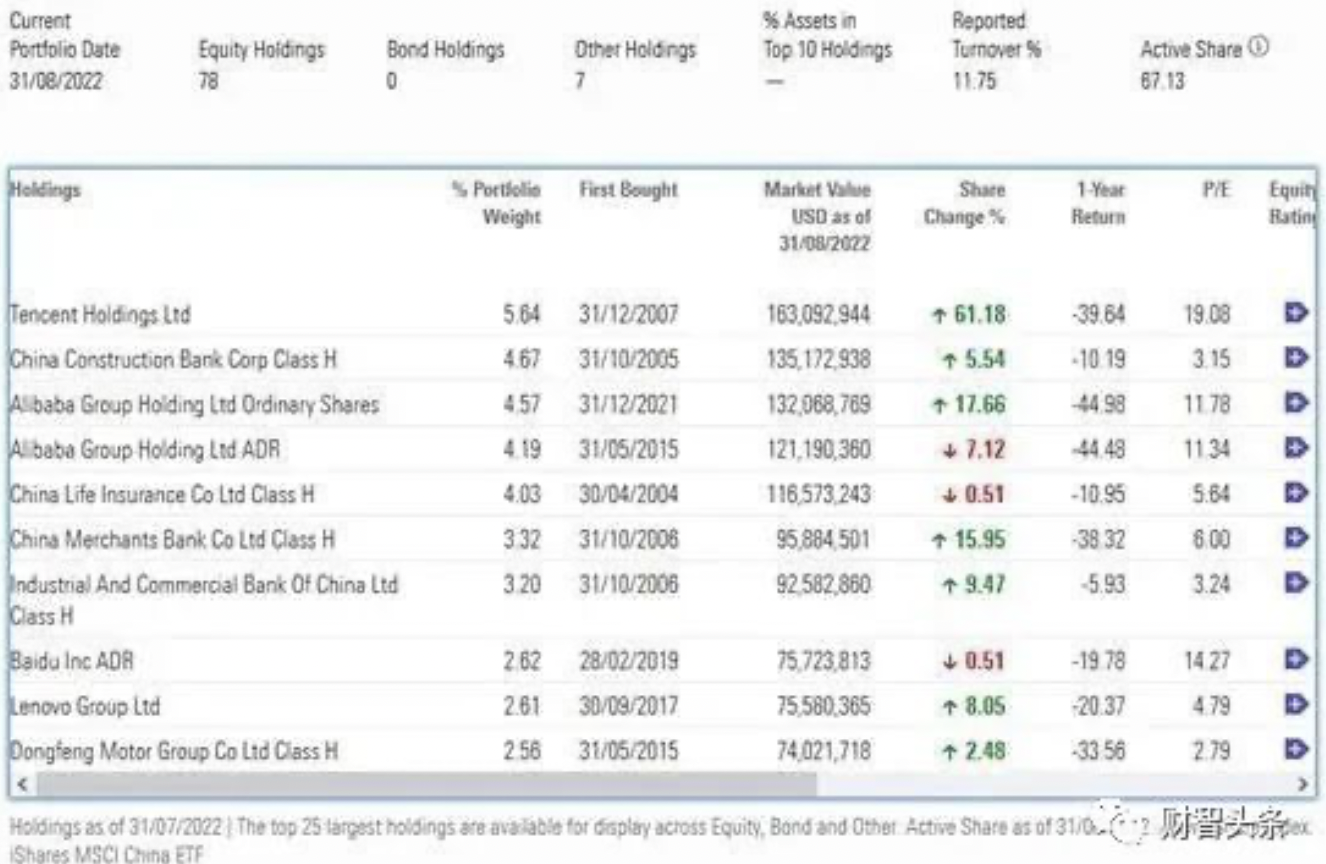Open the Lenovo Group Ltd holding link
Image resolution: width=1326 pixels, height=864 pixels.
pos(84,705)
